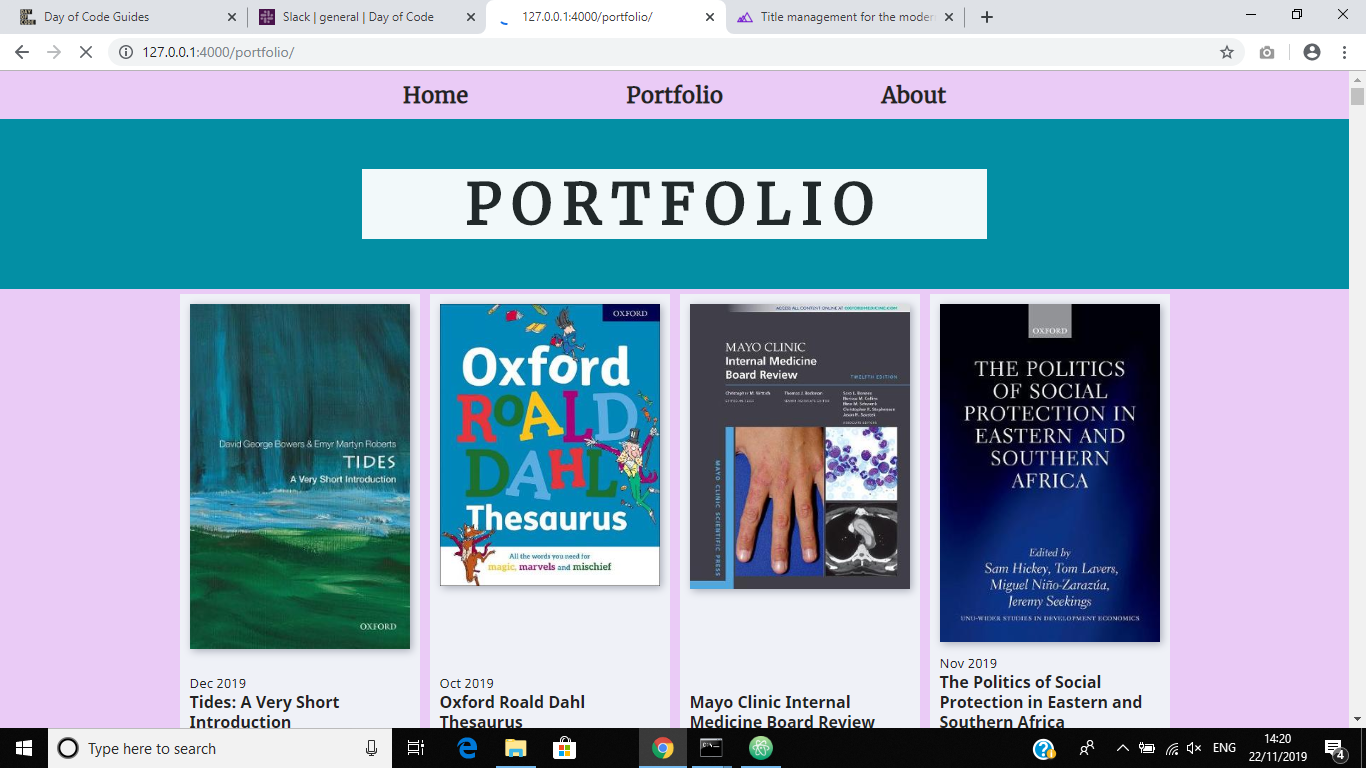The image size is (1366, 768).
Task: Stop loading the page
Action: pyautogui.click(x=85, y=52)
